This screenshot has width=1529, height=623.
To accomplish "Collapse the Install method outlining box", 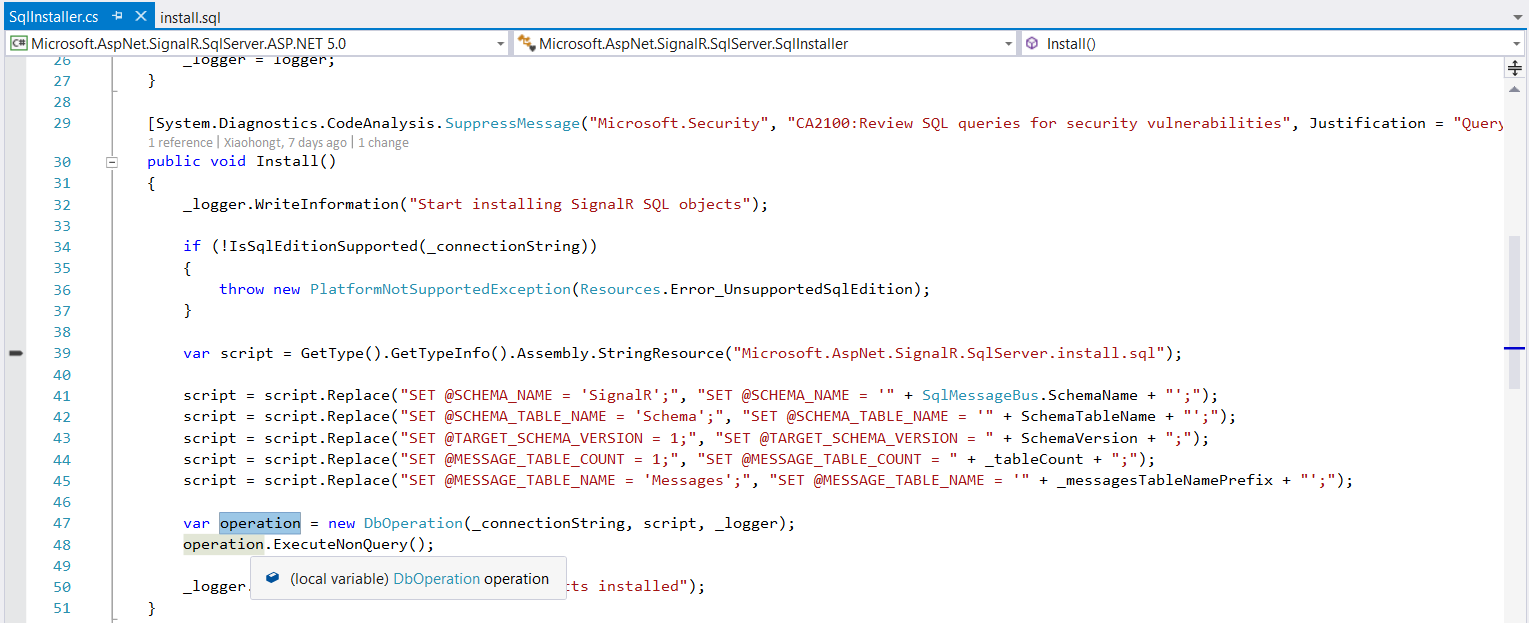I will pyautogui.click(x=112, y=162).
